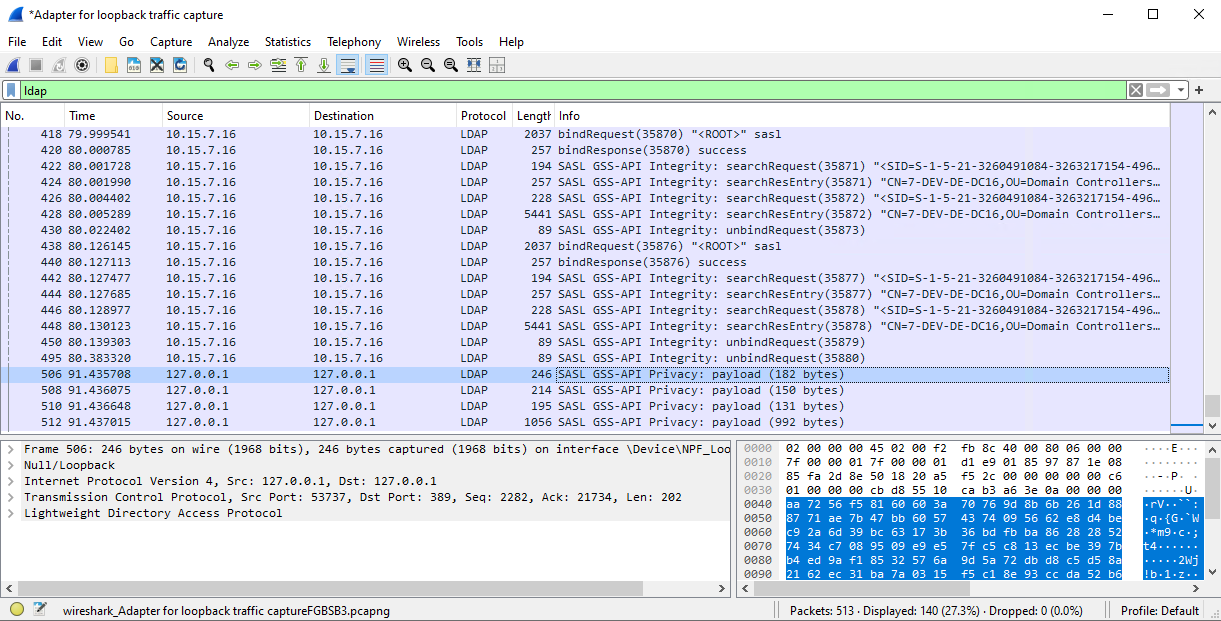This screenshot has width=1221, height=621.
Task: Stop the running packet capture
Action: click(x=36, y=65)
